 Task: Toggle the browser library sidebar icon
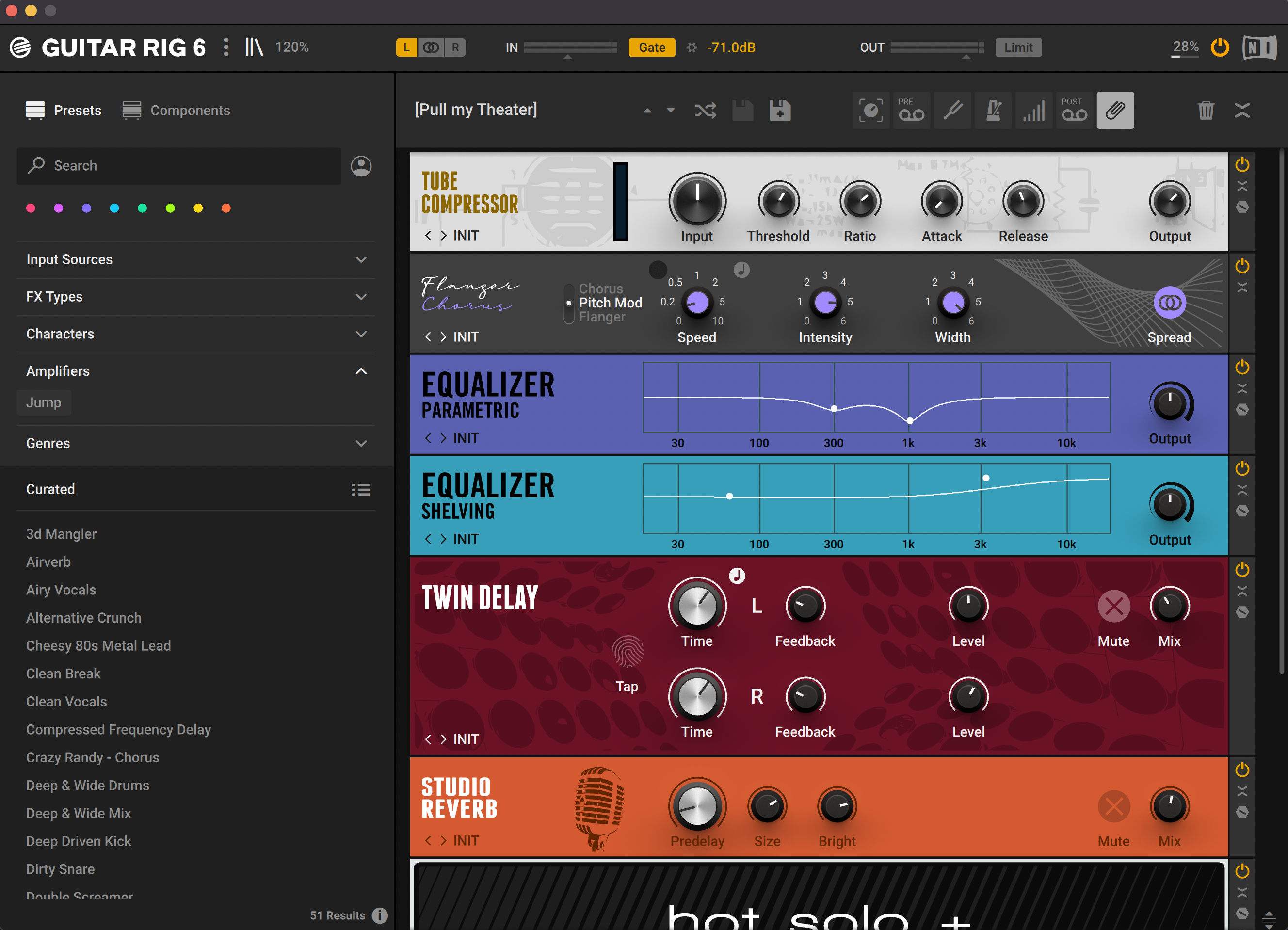254,47
